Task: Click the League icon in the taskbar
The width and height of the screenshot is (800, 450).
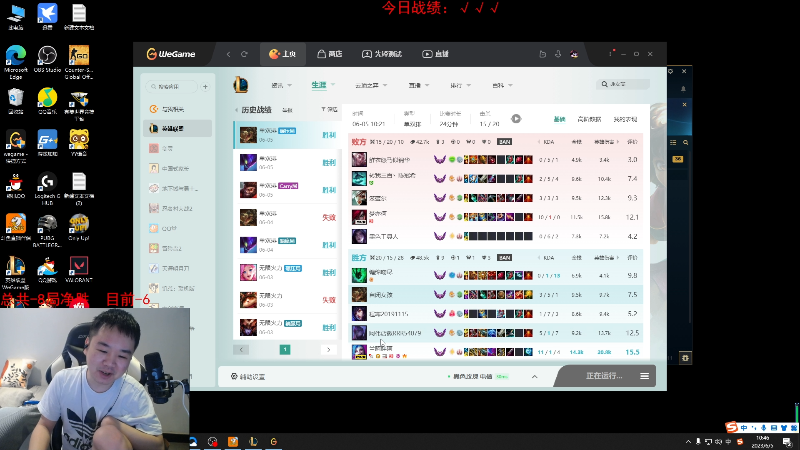Action: pyautogui.click(x=253, y=441)
